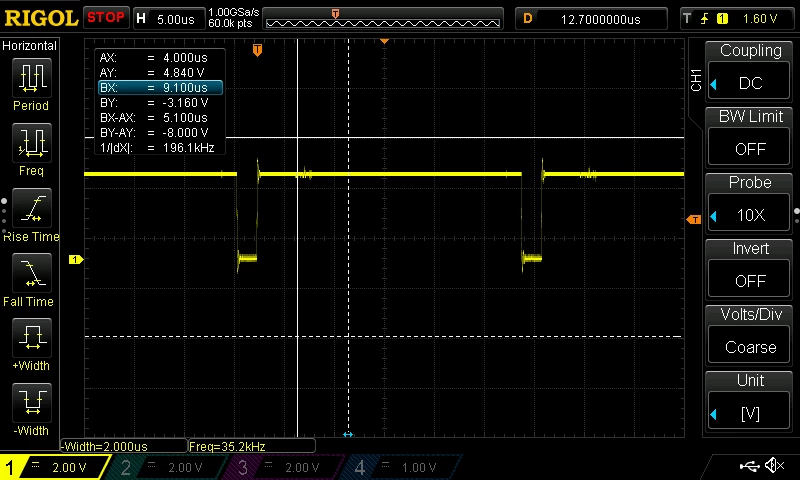800x480 pixels.
Task: Click the horizontal timebase H 5.00us field
Action: pyautogui.click(x=169, y=19)
